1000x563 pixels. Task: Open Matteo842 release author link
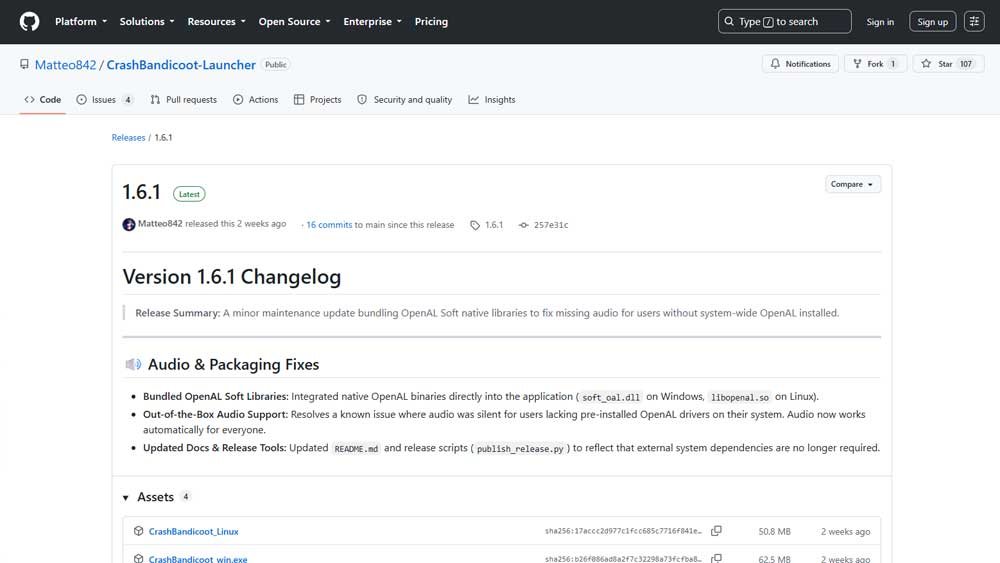coord(160,224)
